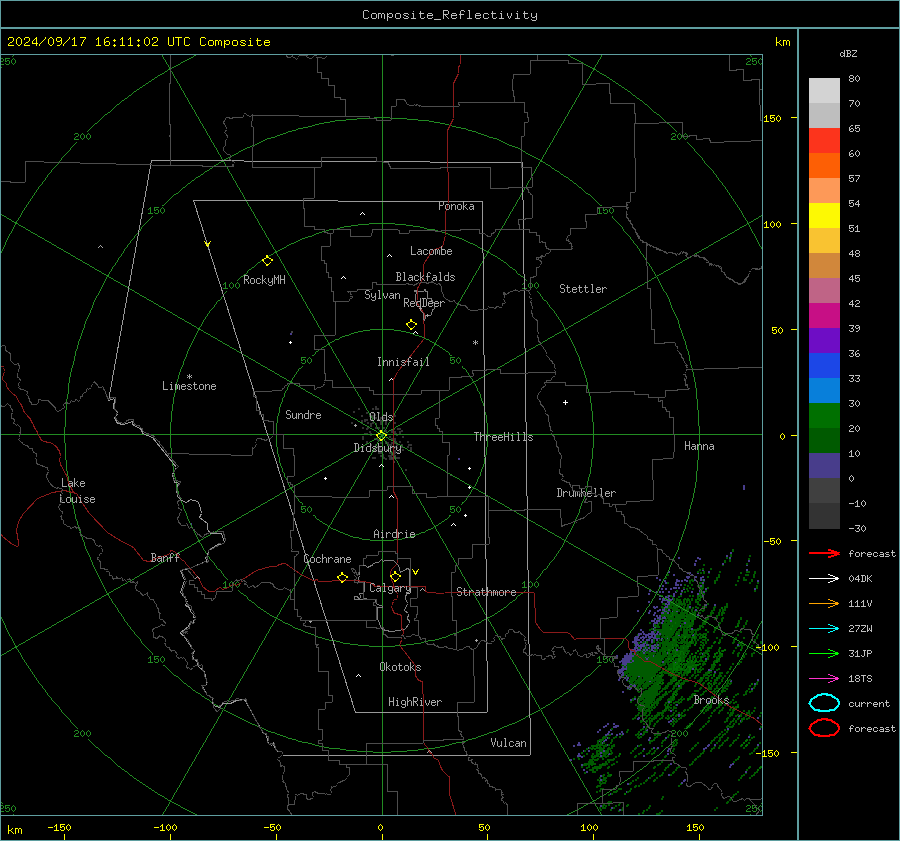Select the 80 dBZ color swatch
Viewport: 900px width, 841px height.
coord(824,90)
